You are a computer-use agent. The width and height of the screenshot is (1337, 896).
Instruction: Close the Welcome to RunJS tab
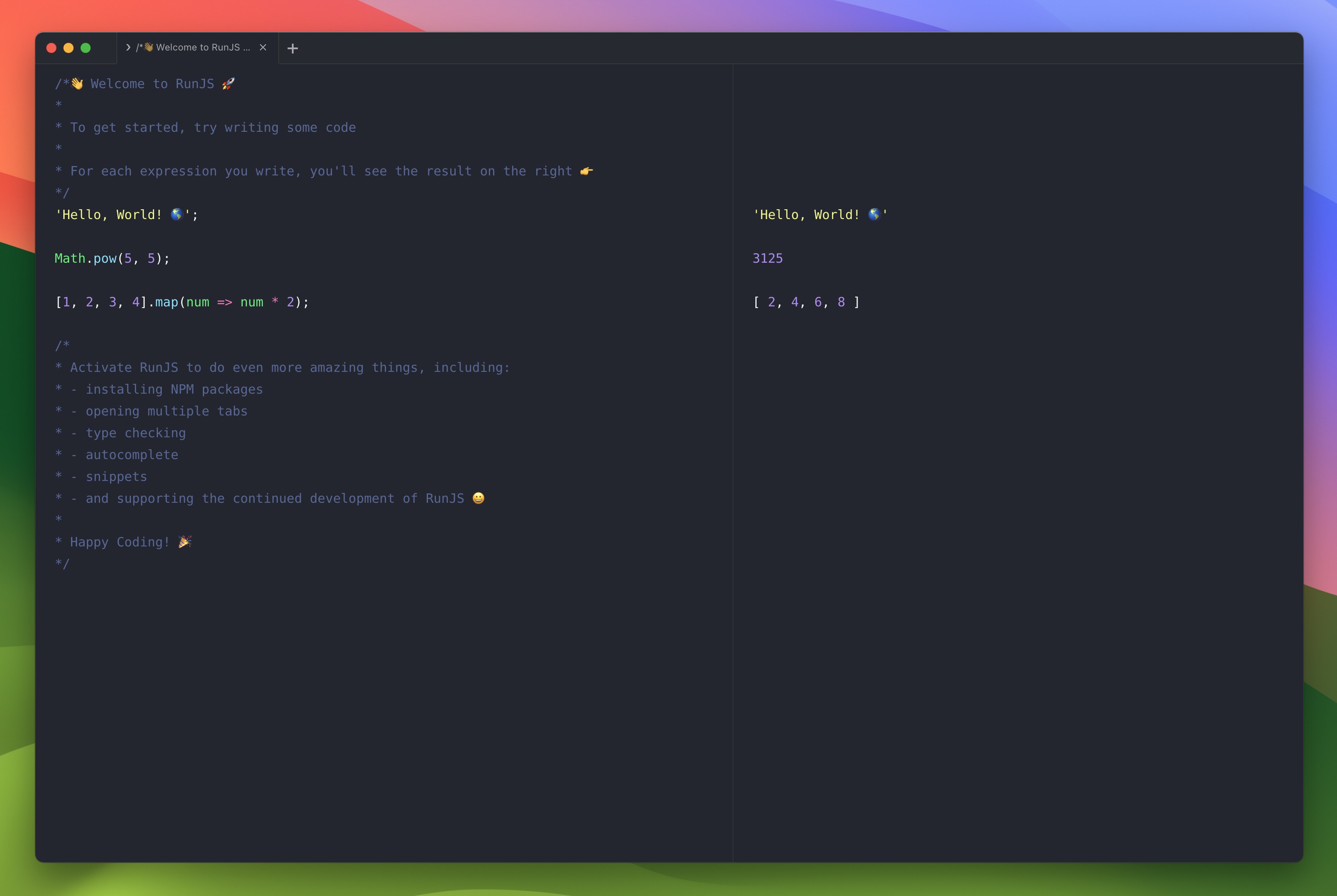[263, 47]
